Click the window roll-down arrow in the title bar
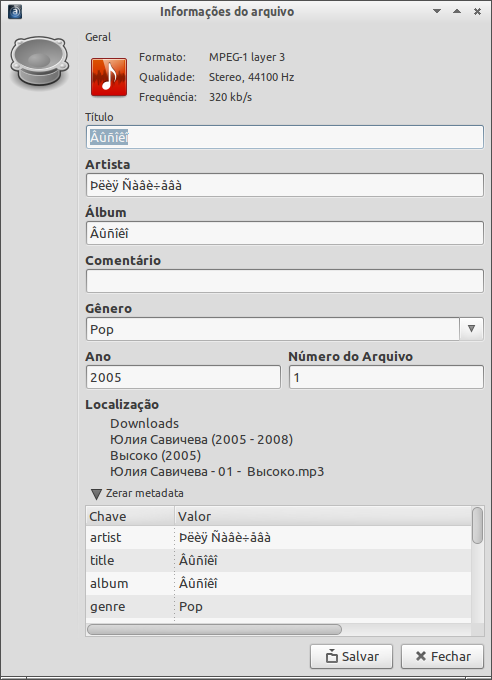Viewport: 492px width, 680px height. [x=437, y=11]
